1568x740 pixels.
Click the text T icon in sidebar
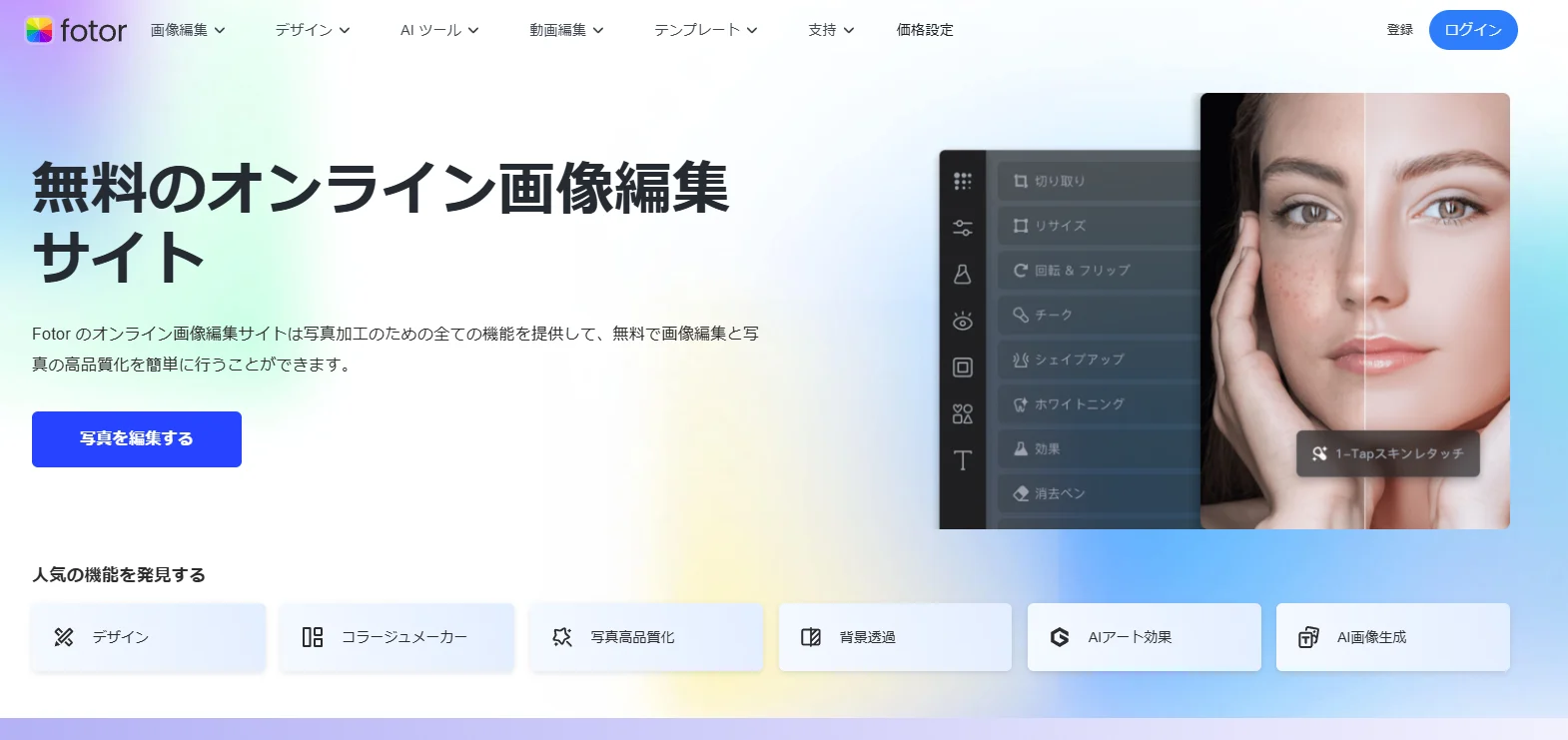963,460
